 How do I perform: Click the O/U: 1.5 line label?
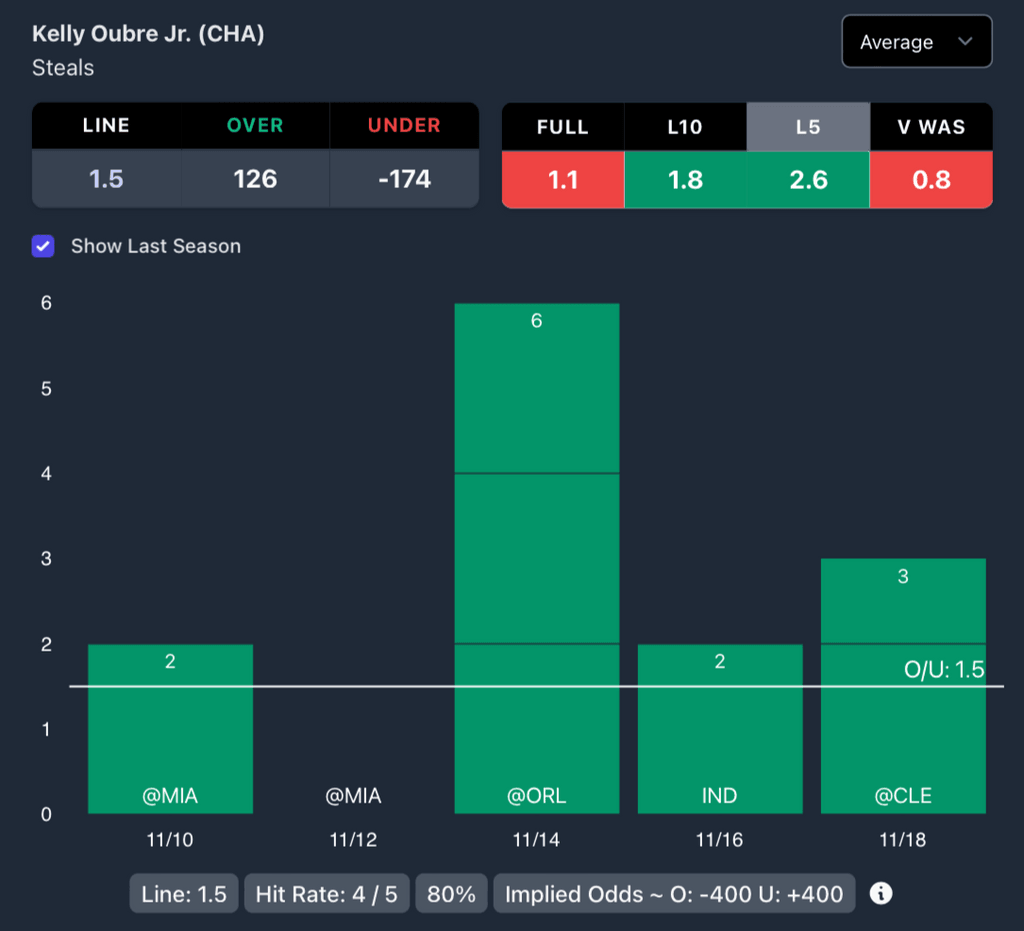tap(944, 669)
